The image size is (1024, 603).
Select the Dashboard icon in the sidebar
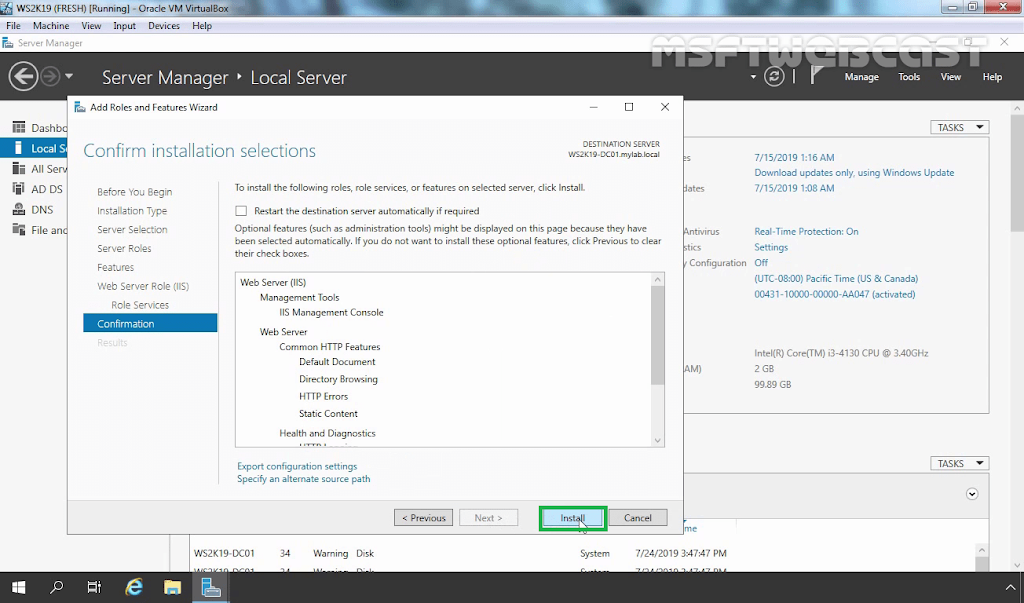click(19, 127)
